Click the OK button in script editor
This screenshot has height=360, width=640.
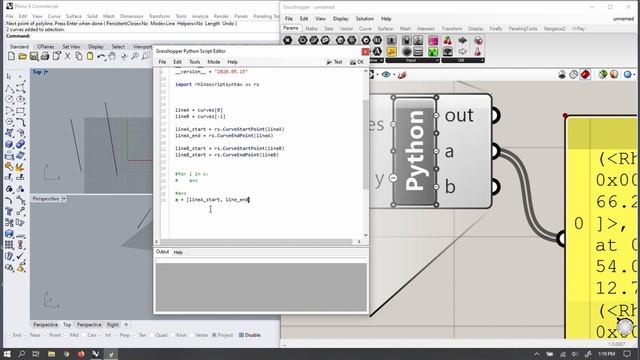[356, 62]
